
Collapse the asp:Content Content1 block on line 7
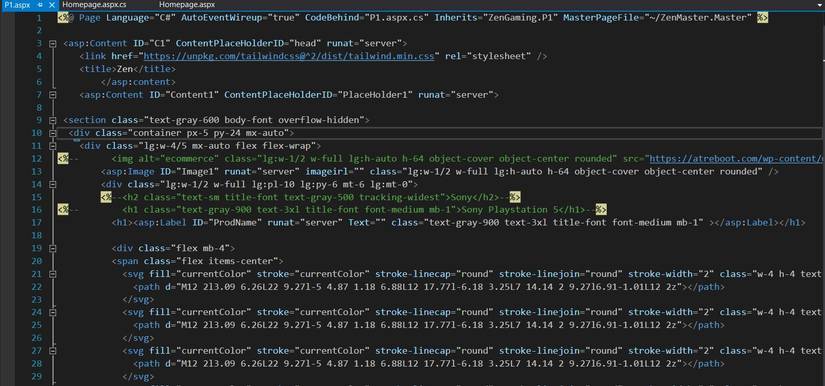(53, 95)
